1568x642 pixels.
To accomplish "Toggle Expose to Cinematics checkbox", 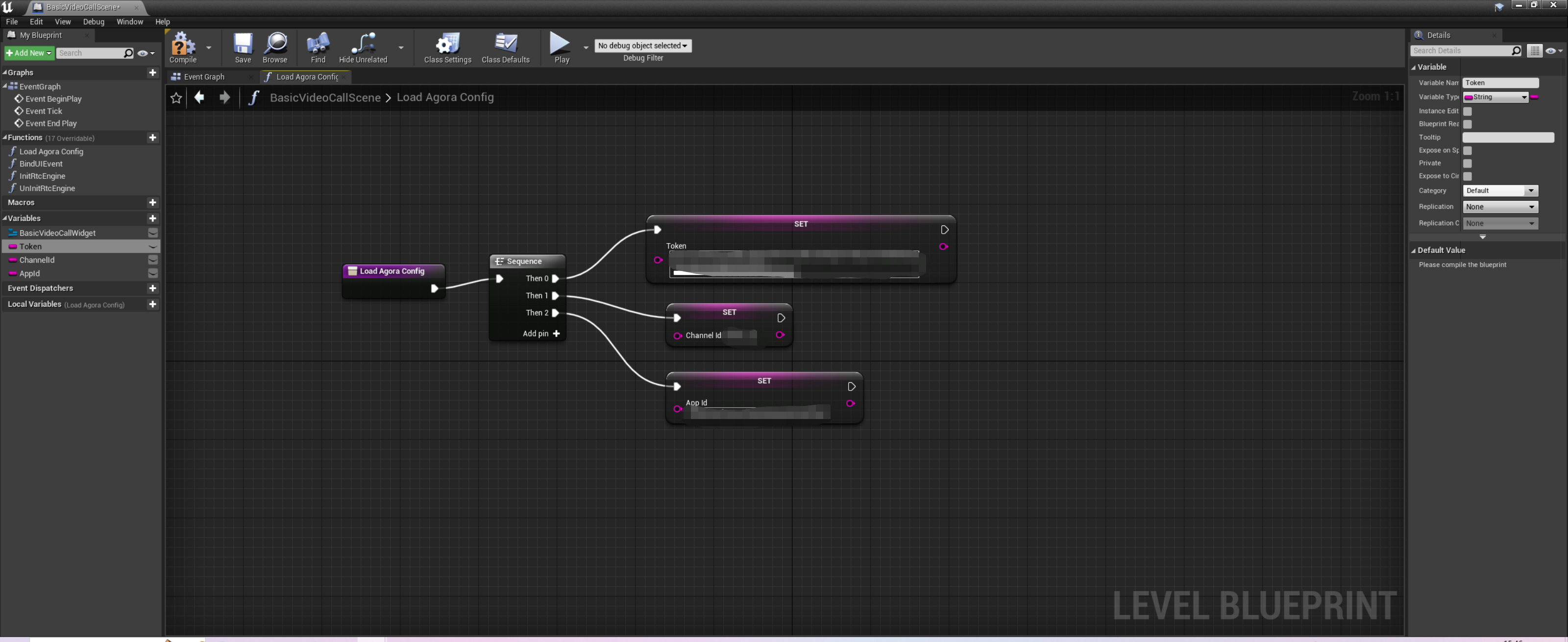I will coord(1468,176).
